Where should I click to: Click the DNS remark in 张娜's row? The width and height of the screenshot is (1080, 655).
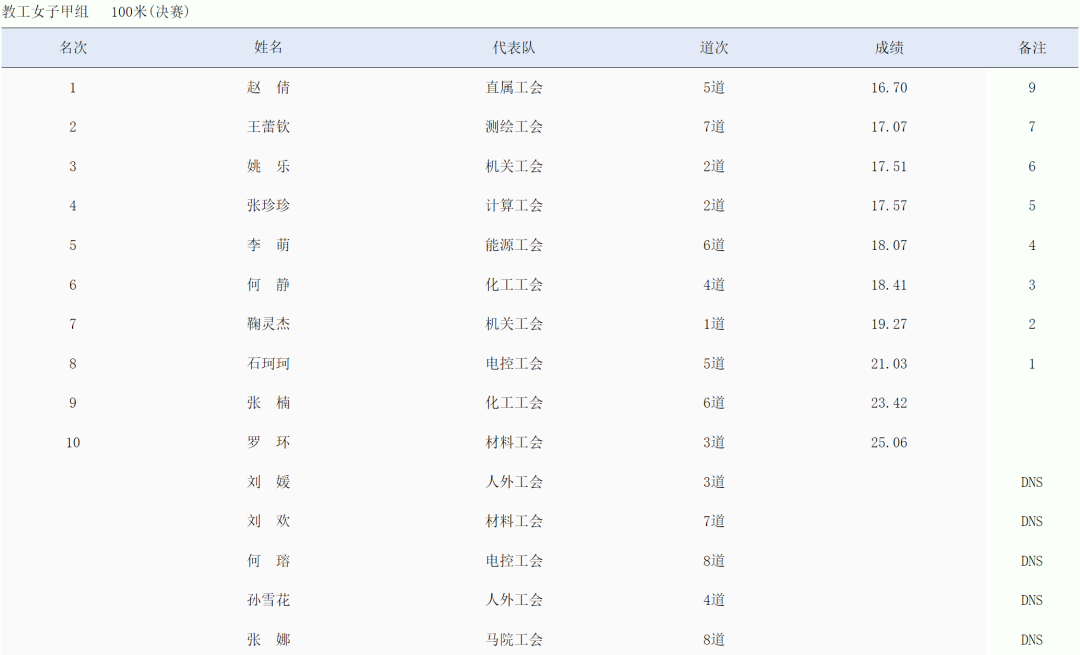tap(1032, 640)
